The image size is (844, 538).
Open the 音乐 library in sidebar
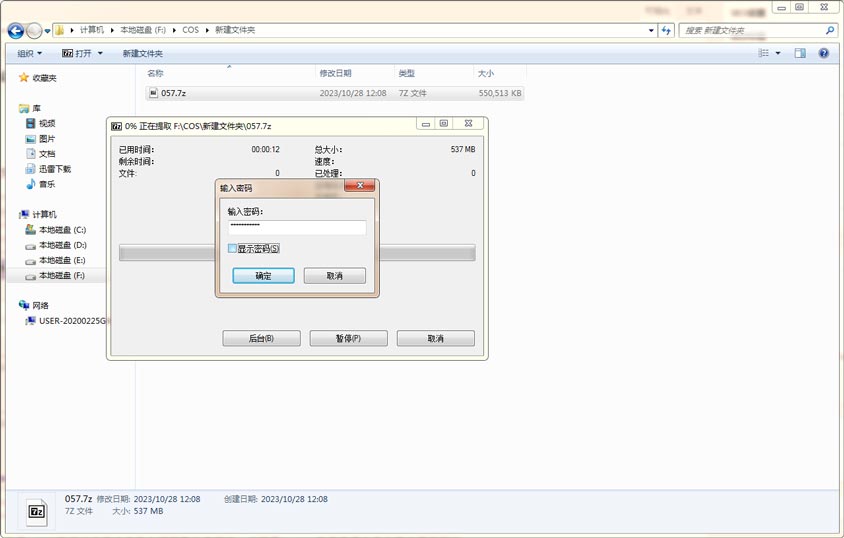coord(46,184)
